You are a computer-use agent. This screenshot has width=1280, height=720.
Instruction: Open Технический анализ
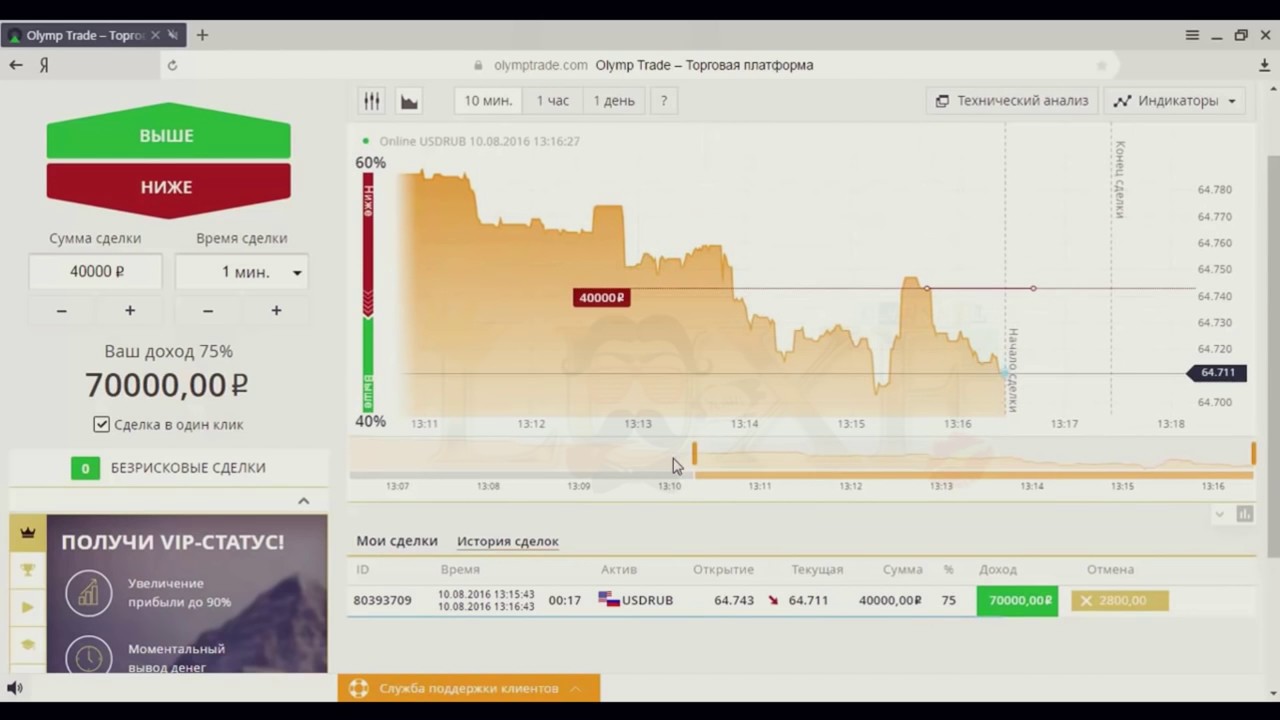coord(1012,101)
